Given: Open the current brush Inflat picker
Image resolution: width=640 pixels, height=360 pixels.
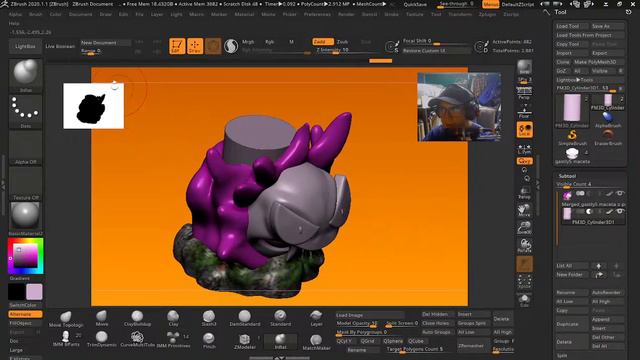Looking at the screenshot, I should pyautogui.click(x=25, y=75).
